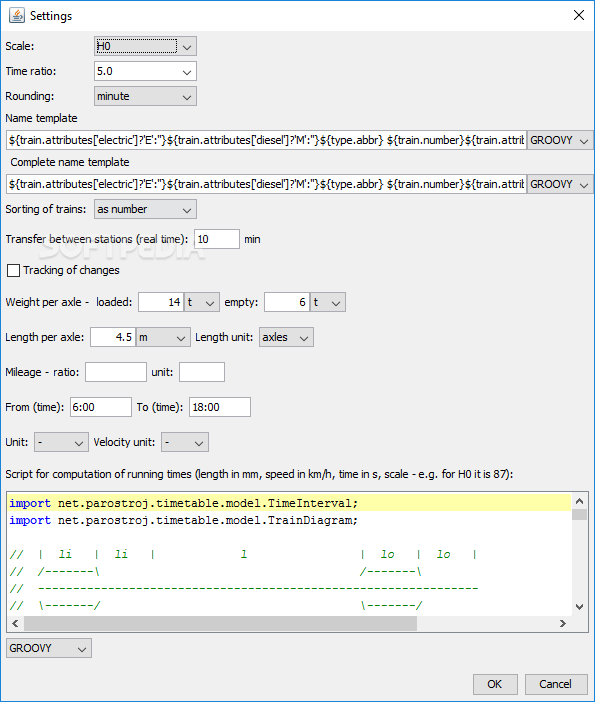The height and width of the screenshot is (702, 595).
Task: Open the loaded weight unit dropdown
Action: pos(202,302)
